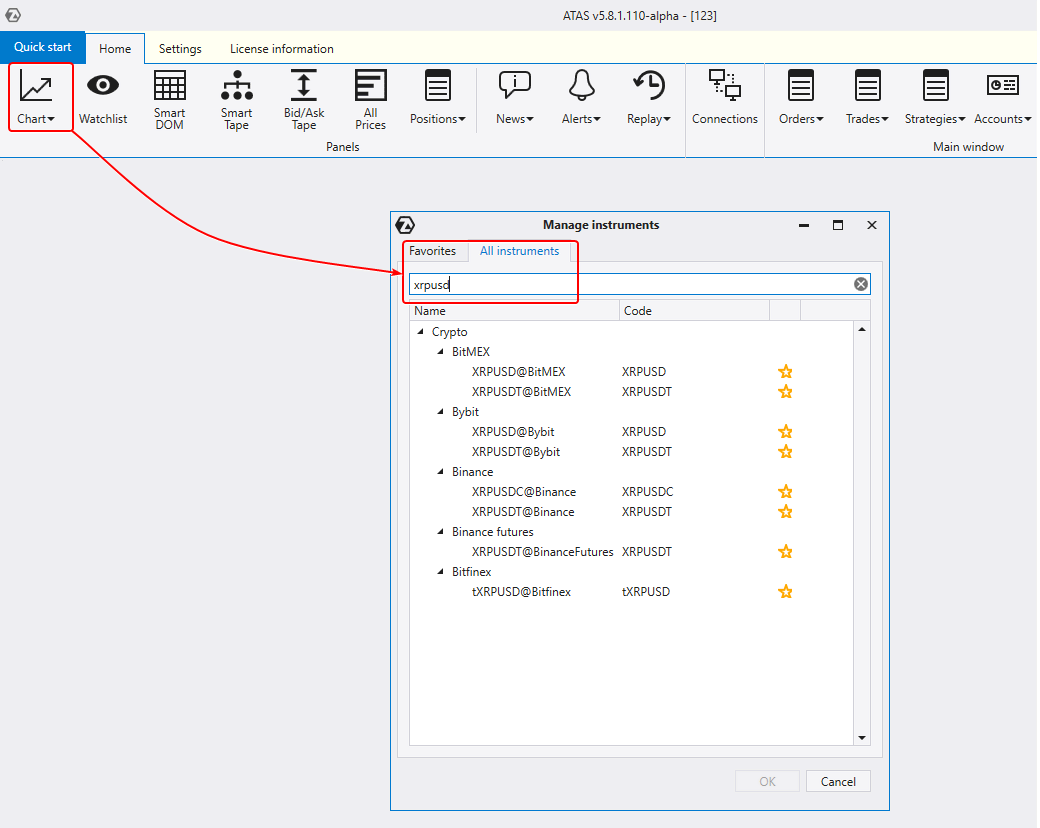1040x828 pixels.
Task: Collapse the Crypto tree node
Action: [420, 332]
